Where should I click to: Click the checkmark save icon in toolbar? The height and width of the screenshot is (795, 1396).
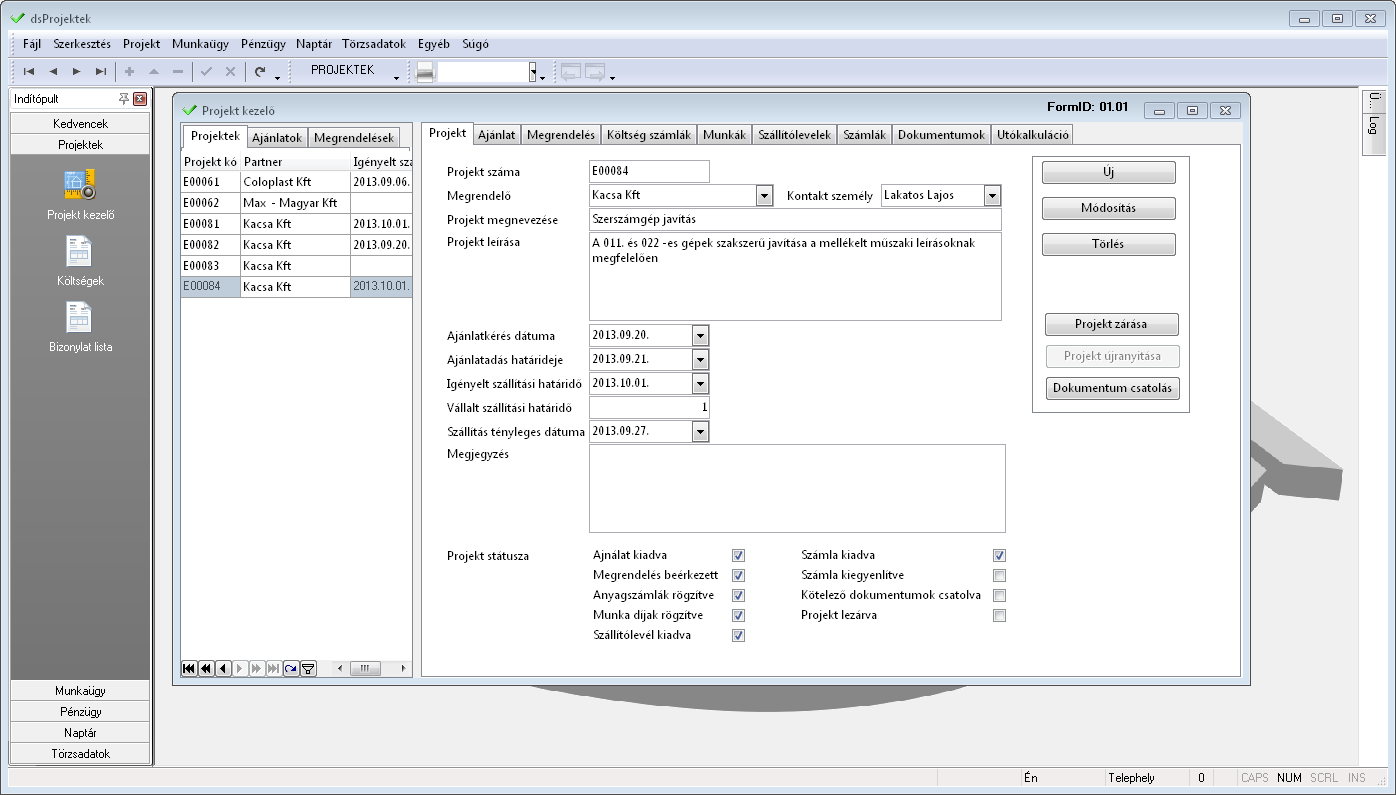(206, 72)
